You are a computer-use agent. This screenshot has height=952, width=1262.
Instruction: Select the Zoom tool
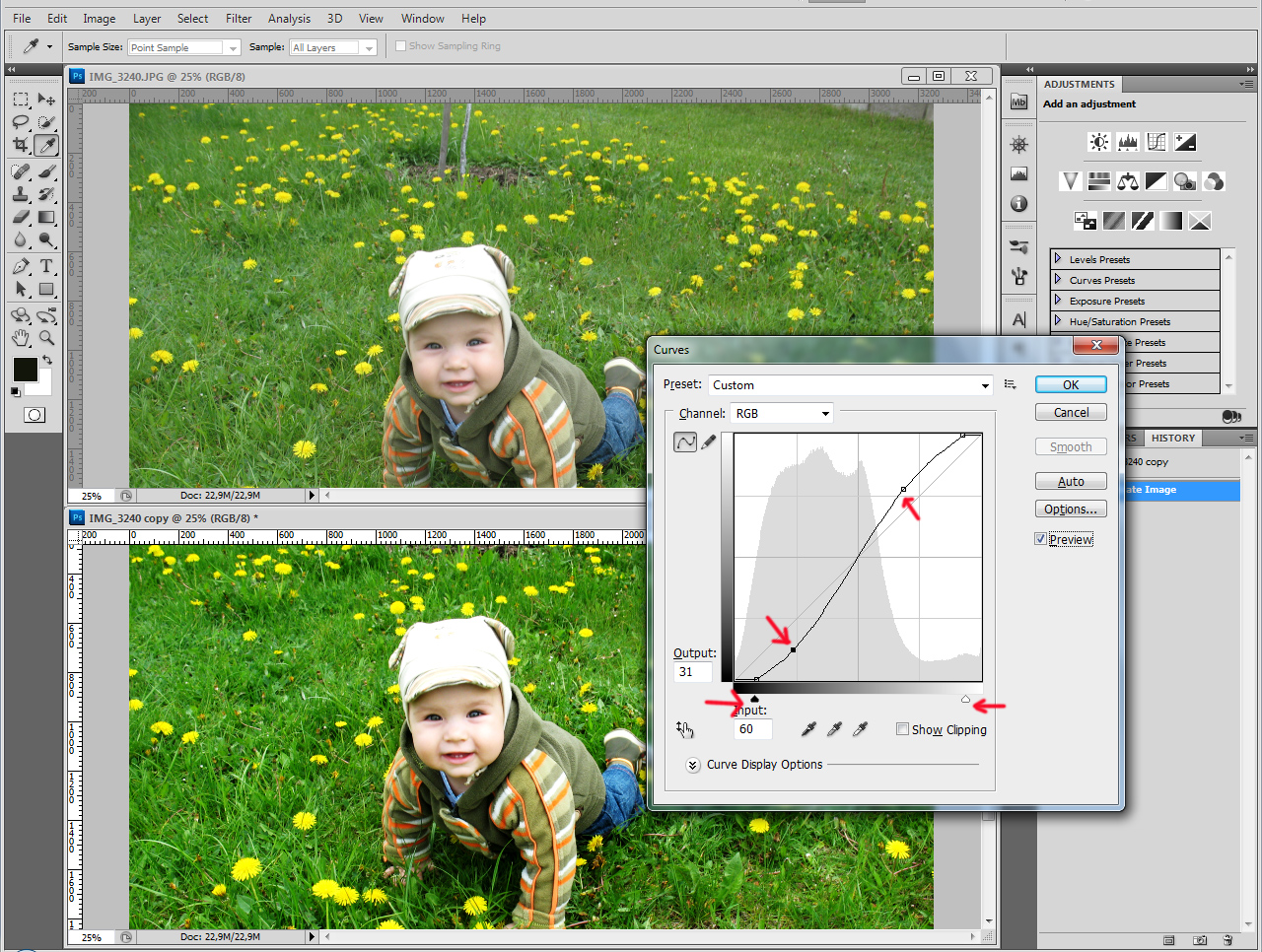[46, 338]
